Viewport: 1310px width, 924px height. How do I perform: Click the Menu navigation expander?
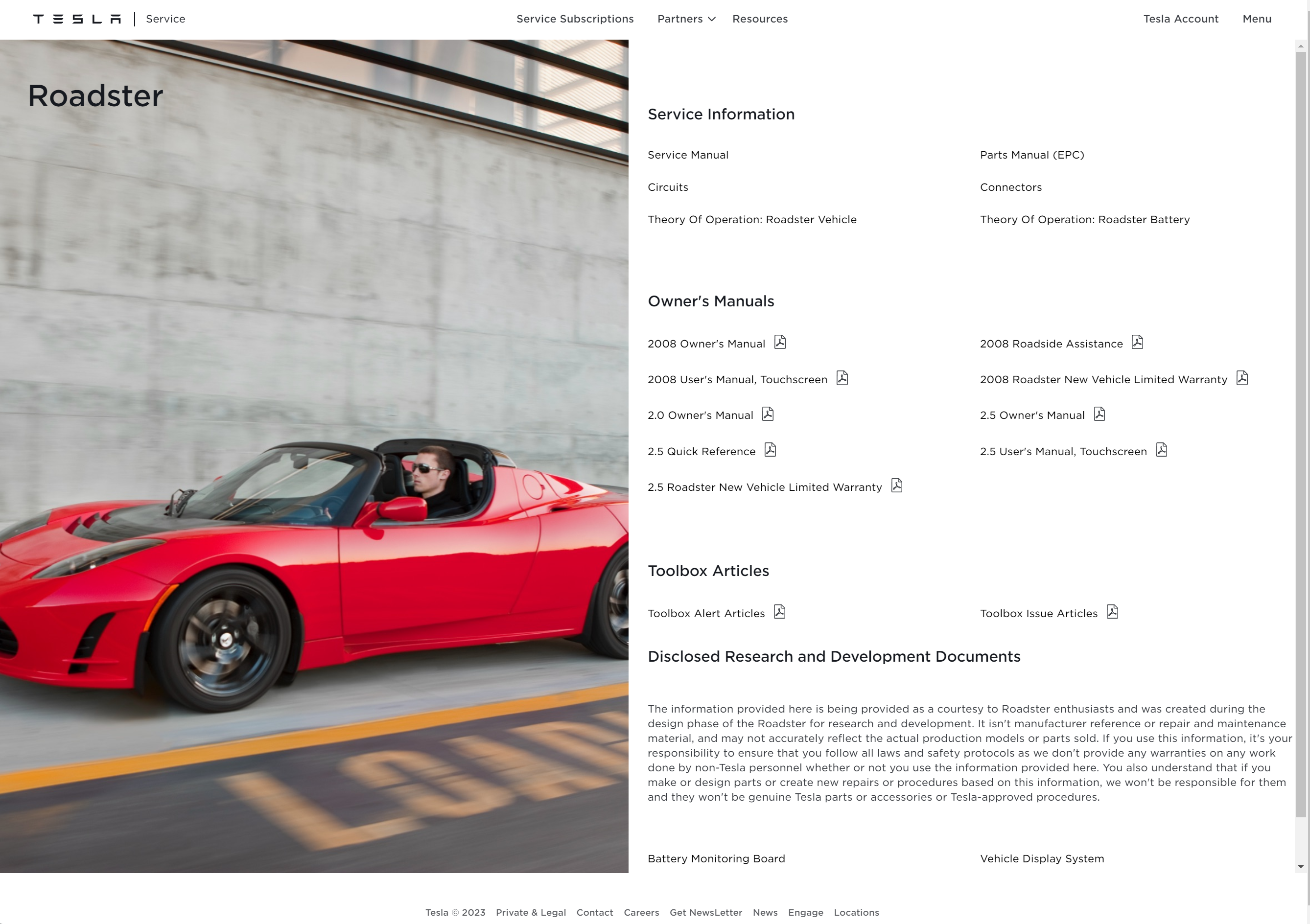click(1258, 19)
